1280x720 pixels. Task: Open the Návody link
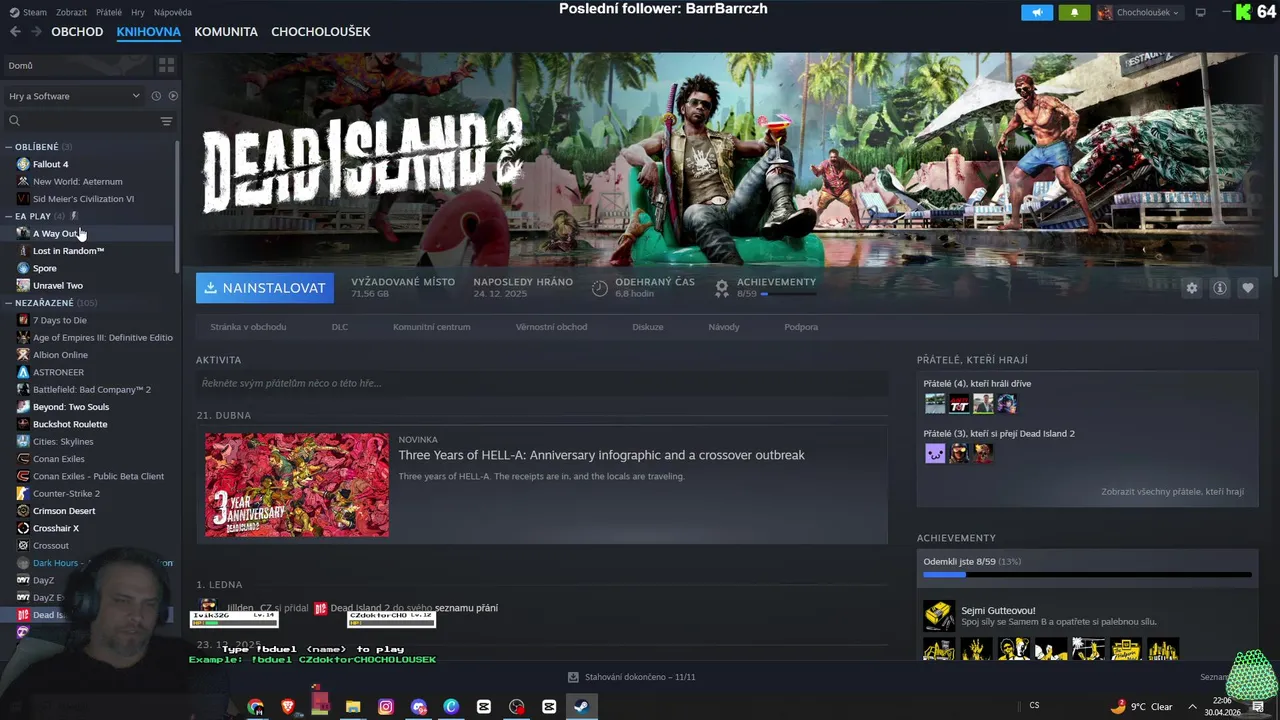723,327
